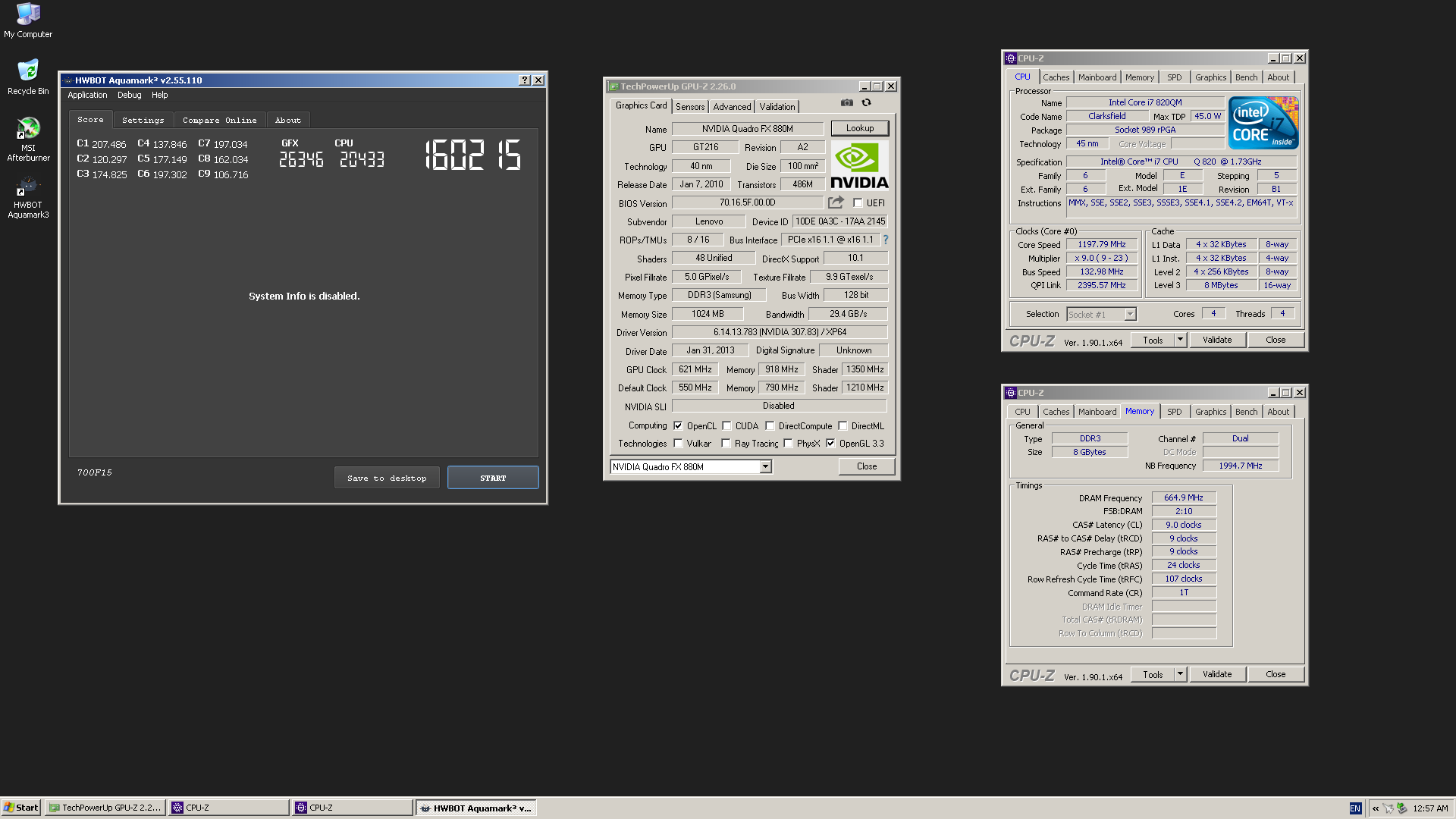Image resolution: width=1456 pixels, height=819 pixels.
Task: Click the BIOS version share/export icon
Action: pyautogui.click(x=836, y=202)
